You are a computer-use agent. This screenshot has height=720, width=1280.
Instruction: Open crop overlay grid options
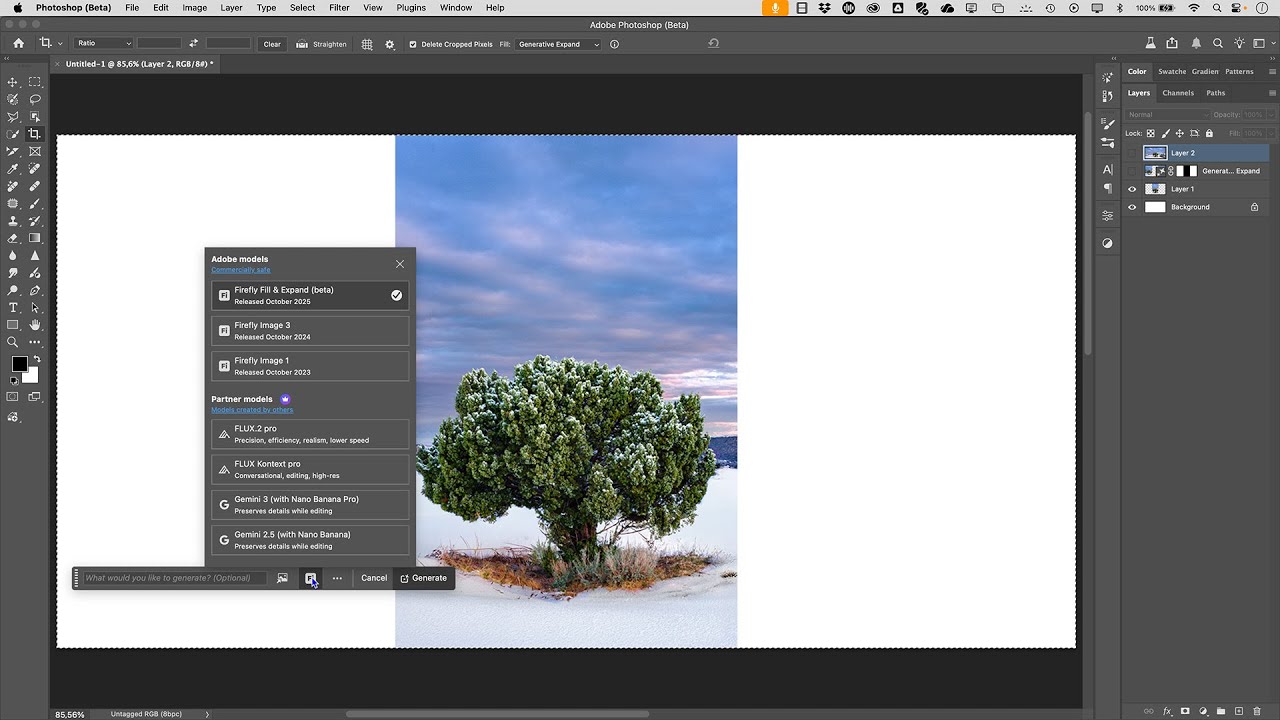[x=367, y=44]
